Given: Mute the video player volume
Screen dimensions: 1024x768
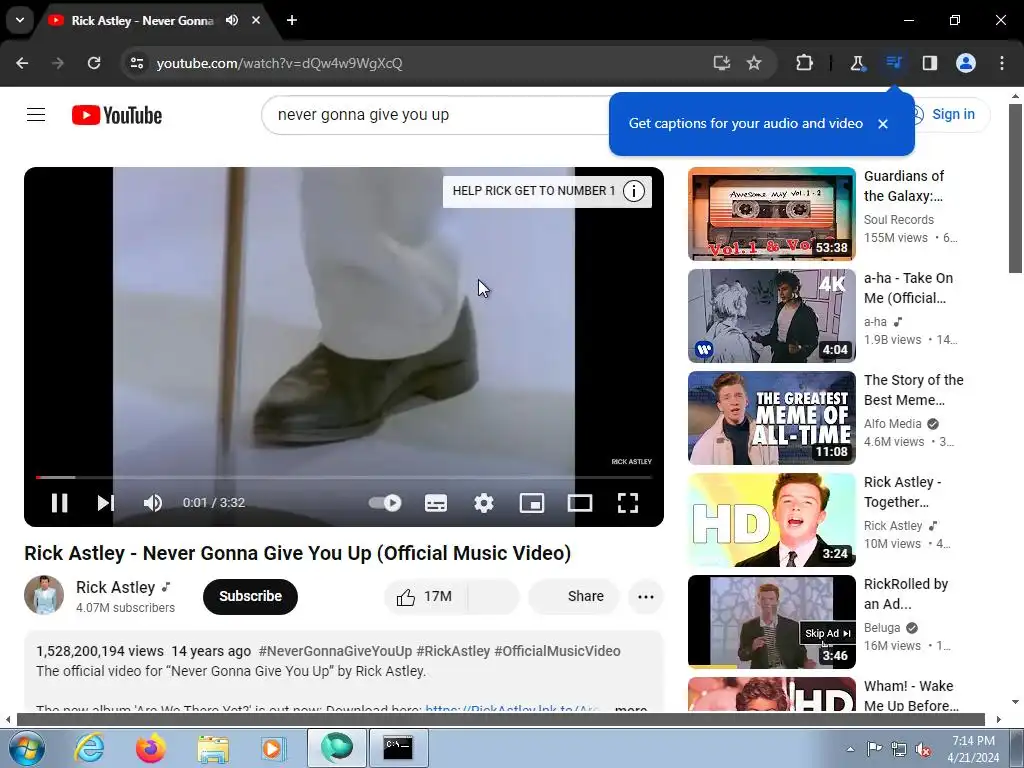Looking at the screenshot, I should pyautogui.click(x=153, y=503).
